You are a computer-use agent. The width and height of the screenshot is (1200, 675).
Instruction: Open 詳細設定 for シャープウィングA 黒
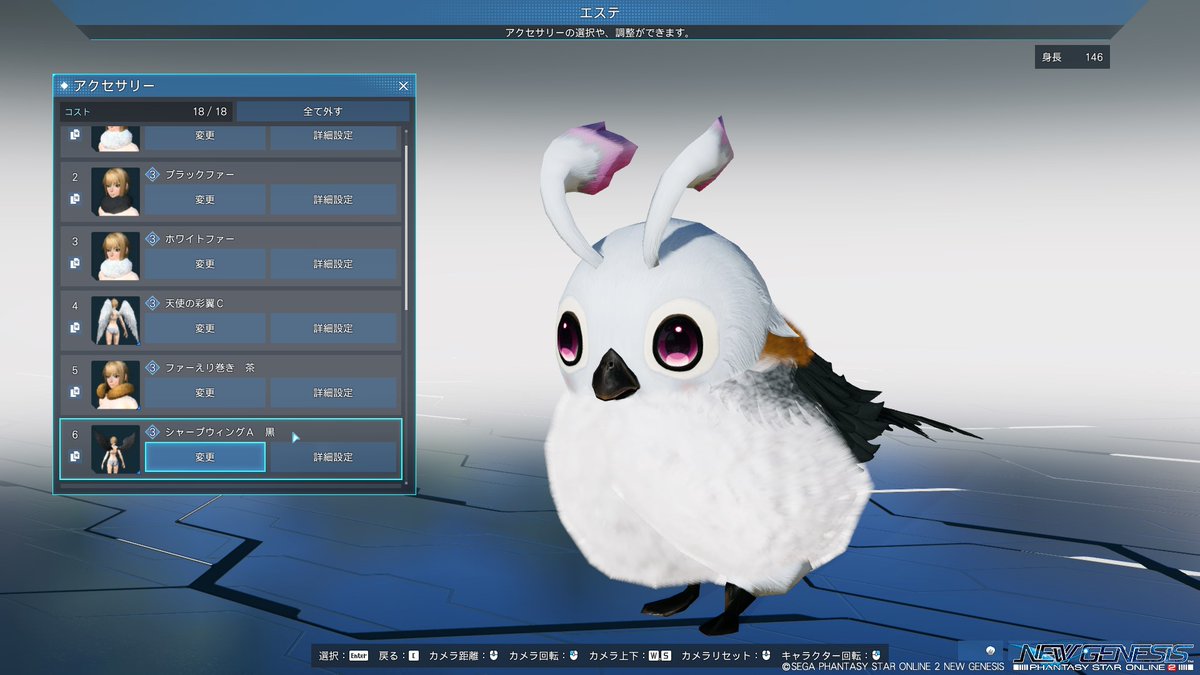(333, 457)
